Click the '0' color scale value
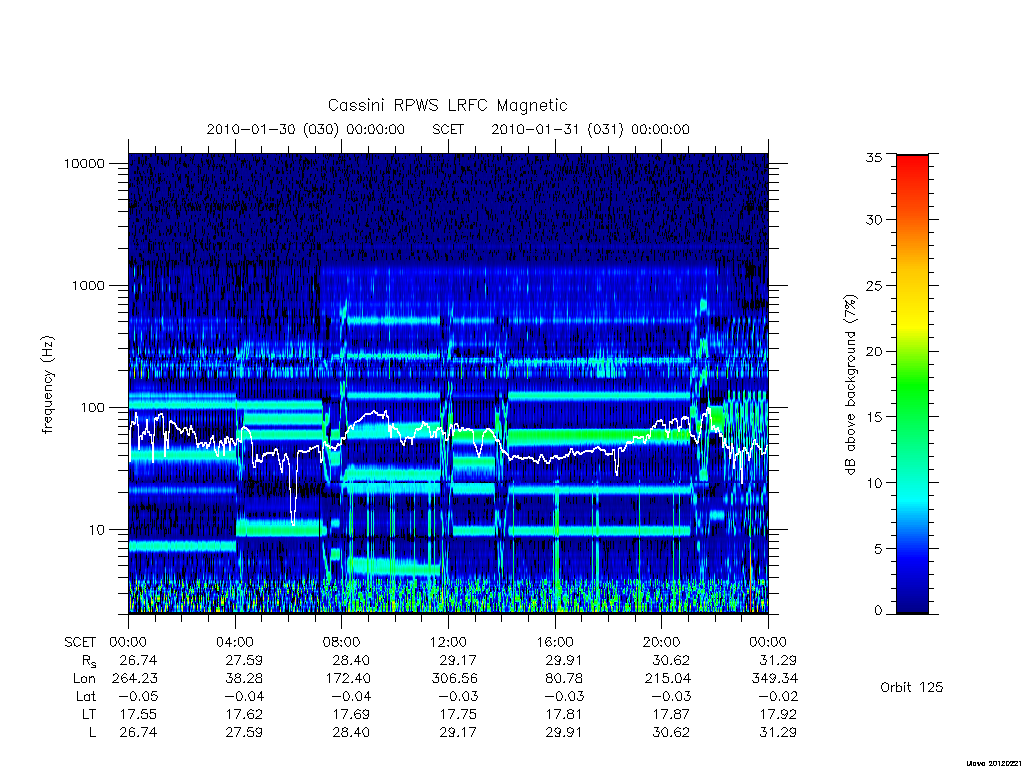The width and height of the screenshot is (1024, 768). click(878, 611)
